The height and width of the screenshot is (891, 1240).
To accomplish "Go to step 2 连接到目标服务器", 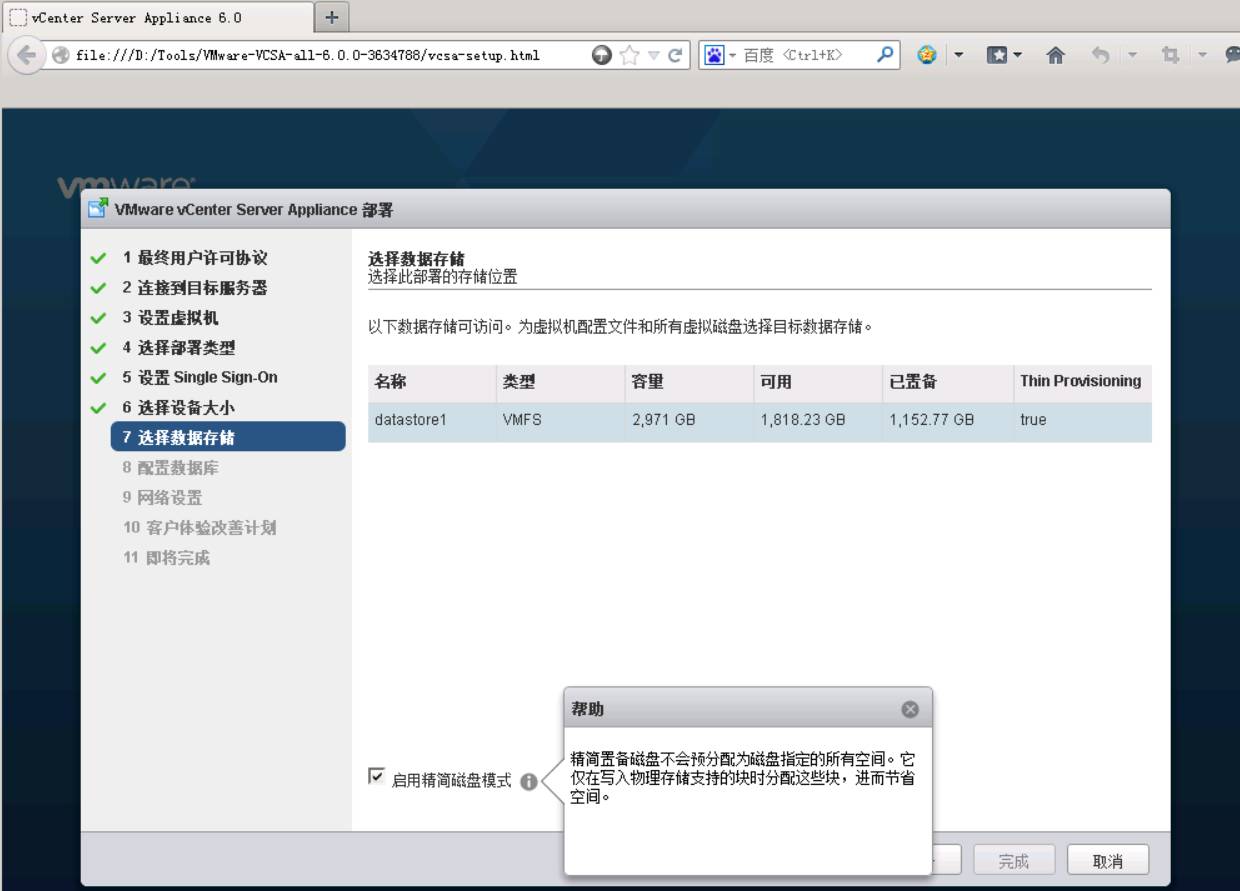I will [195, 287].
